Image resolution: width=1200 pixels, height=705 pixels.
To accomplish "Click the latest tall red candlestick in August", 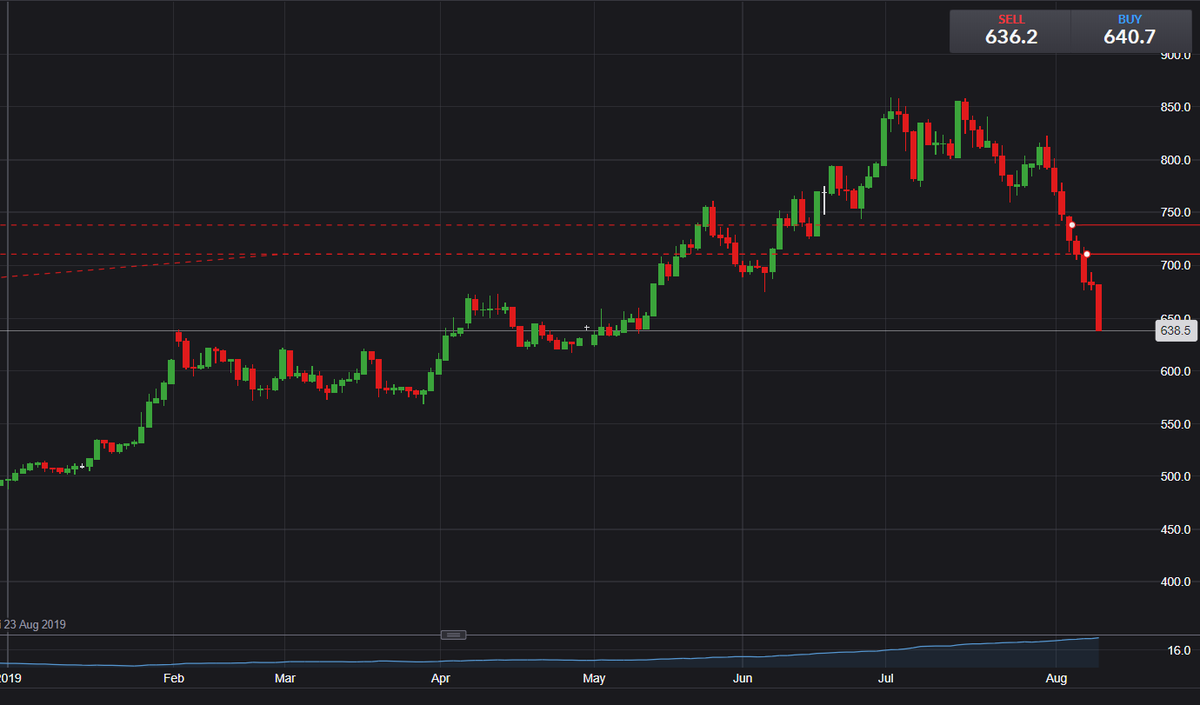I will 1099,307.
